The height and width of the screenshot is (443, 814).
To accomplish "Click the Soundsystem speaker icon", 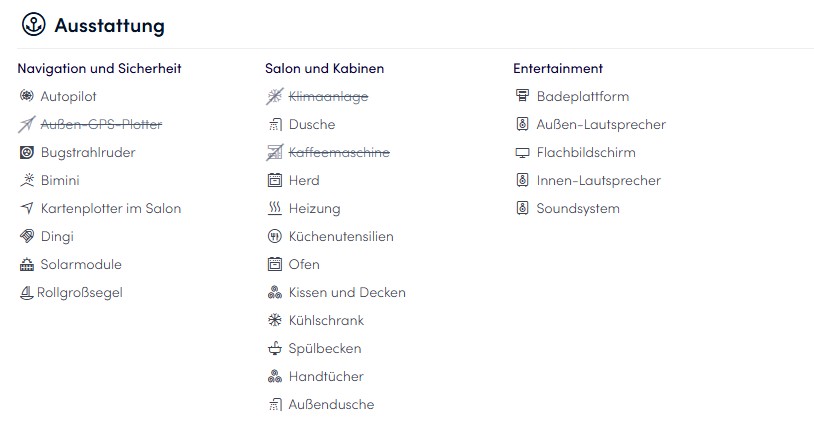I will 522,209.
